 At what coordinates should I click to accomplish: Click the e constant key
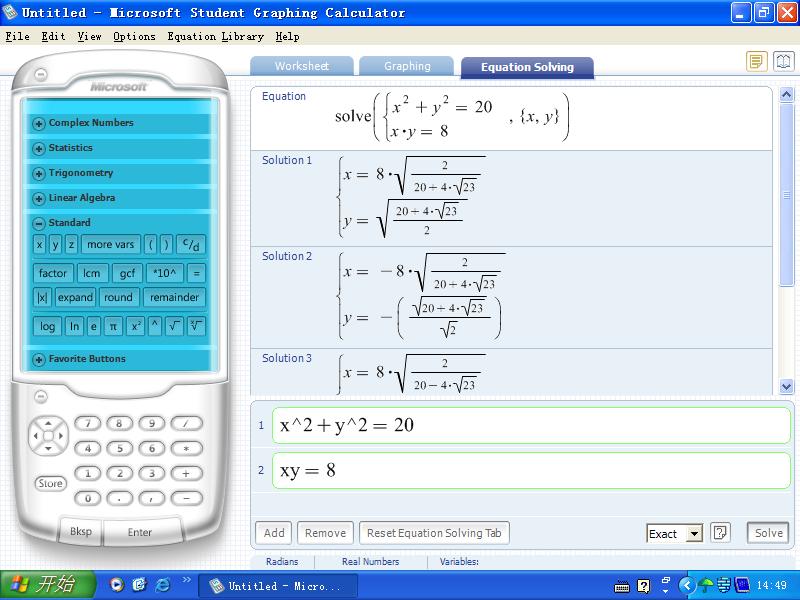(x=93, y=326)
